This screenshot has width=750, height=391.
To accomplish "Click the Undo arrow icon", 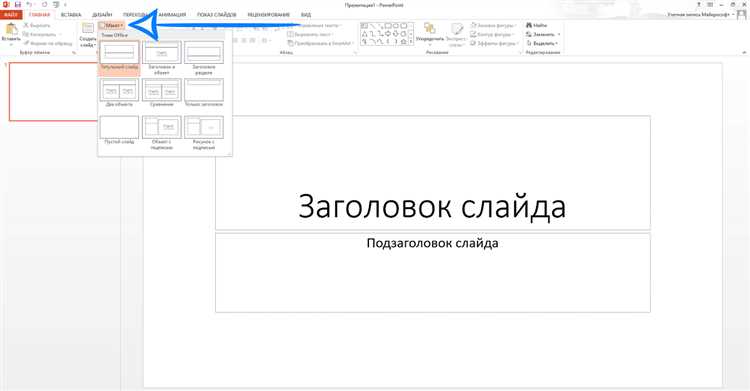I will [29, 4].
